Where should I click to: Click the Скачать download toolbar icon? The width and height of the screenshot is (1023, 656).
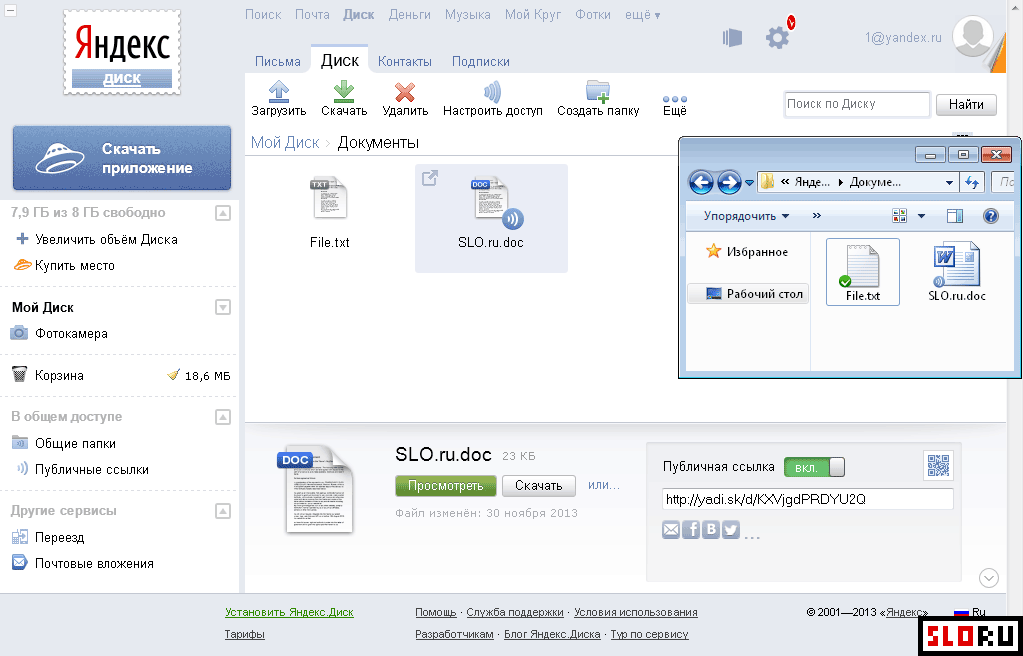tap(344, 93)
